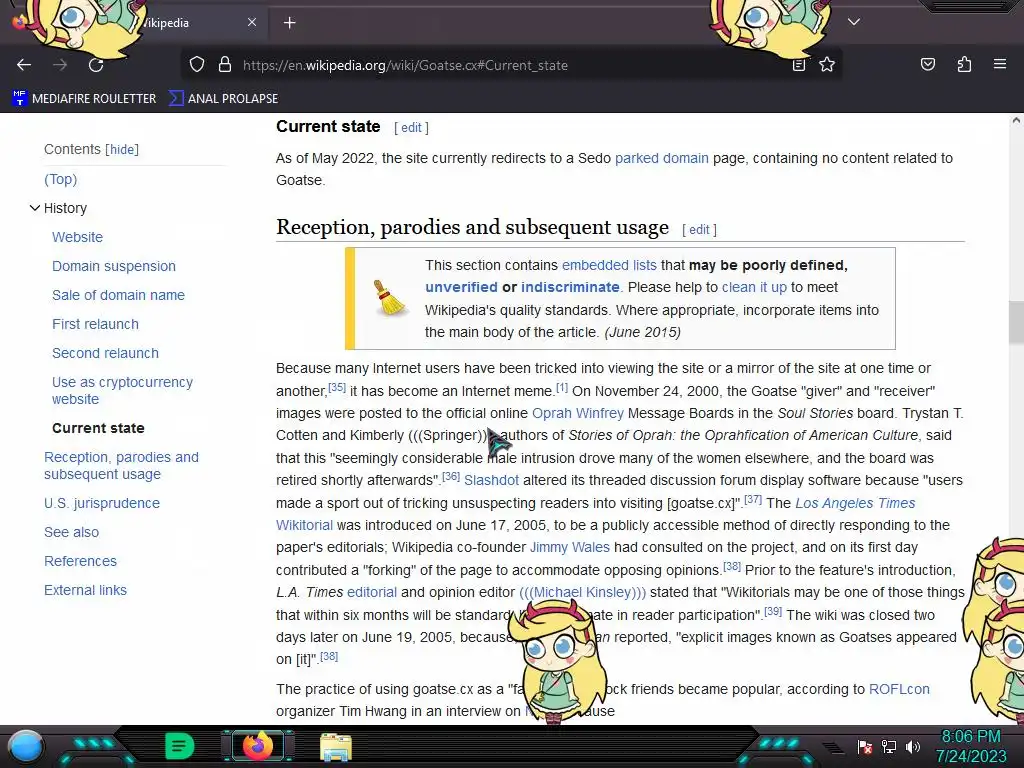Go to References section

(80, 562)
